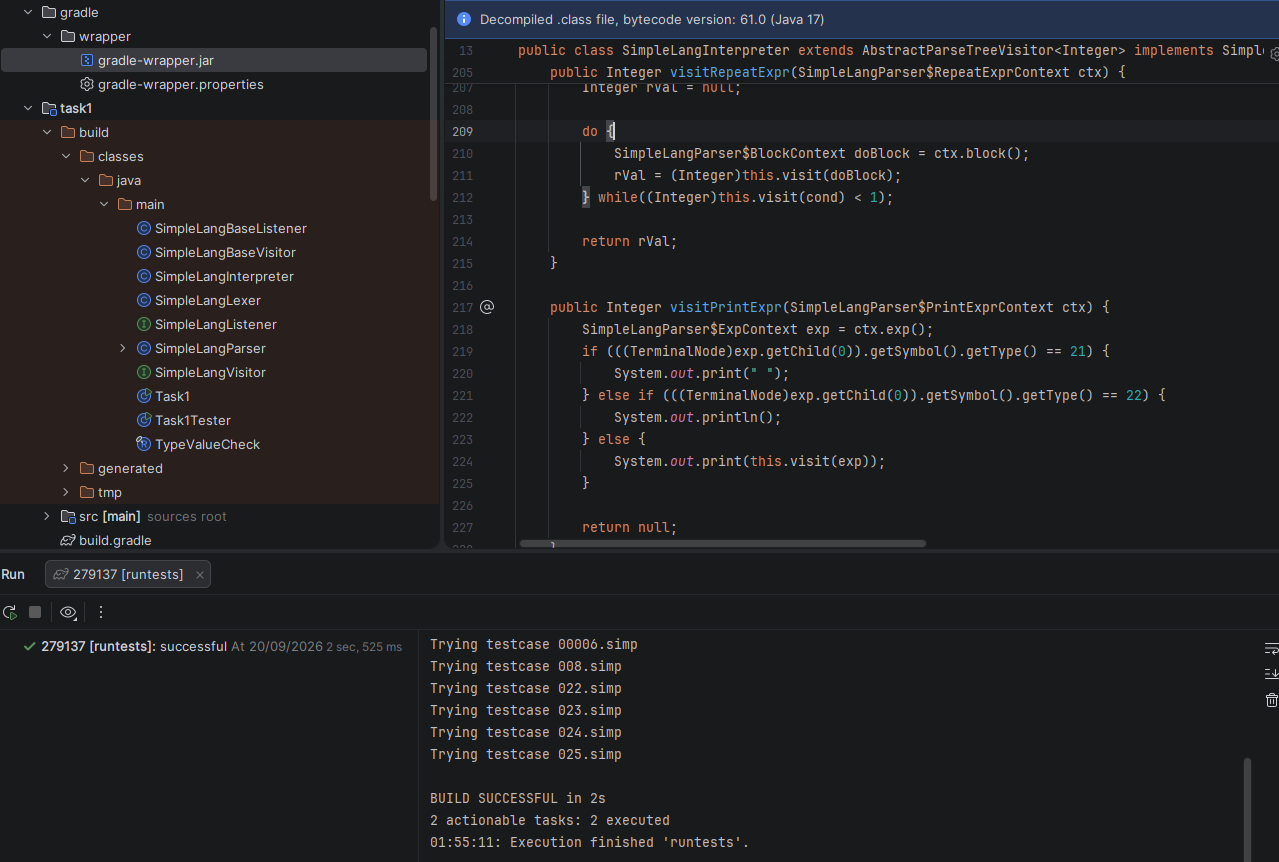Image resolution: width=1279 pixels, height=862 pixels.
Task: Click console line 'Trying testcase 00006.simp'
Action: click(533, 644)
